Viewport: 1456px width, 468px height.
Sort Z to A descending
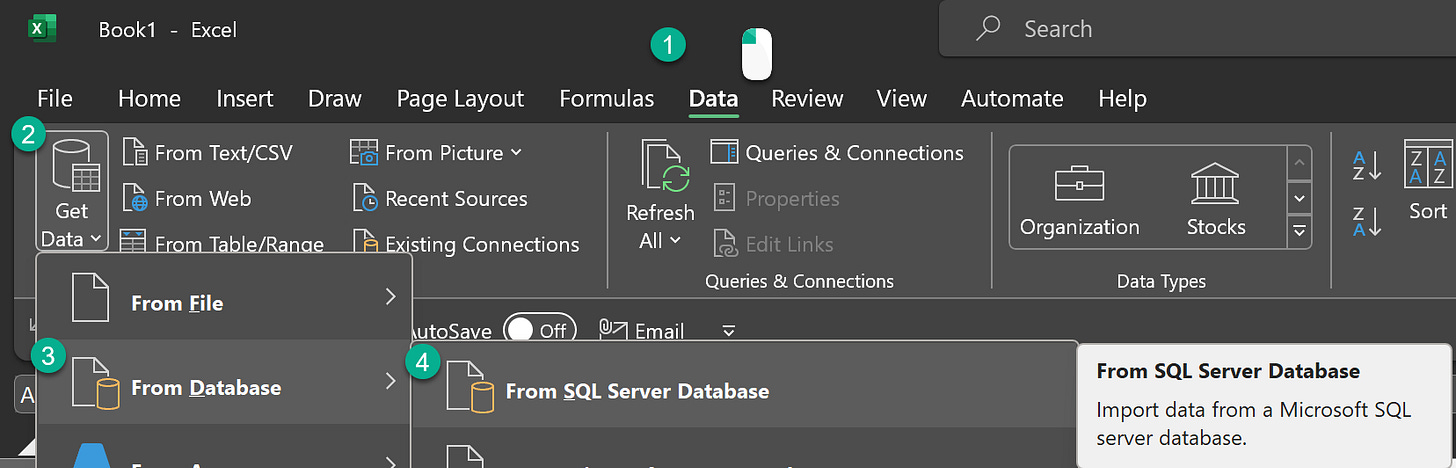coord(1367,221)
